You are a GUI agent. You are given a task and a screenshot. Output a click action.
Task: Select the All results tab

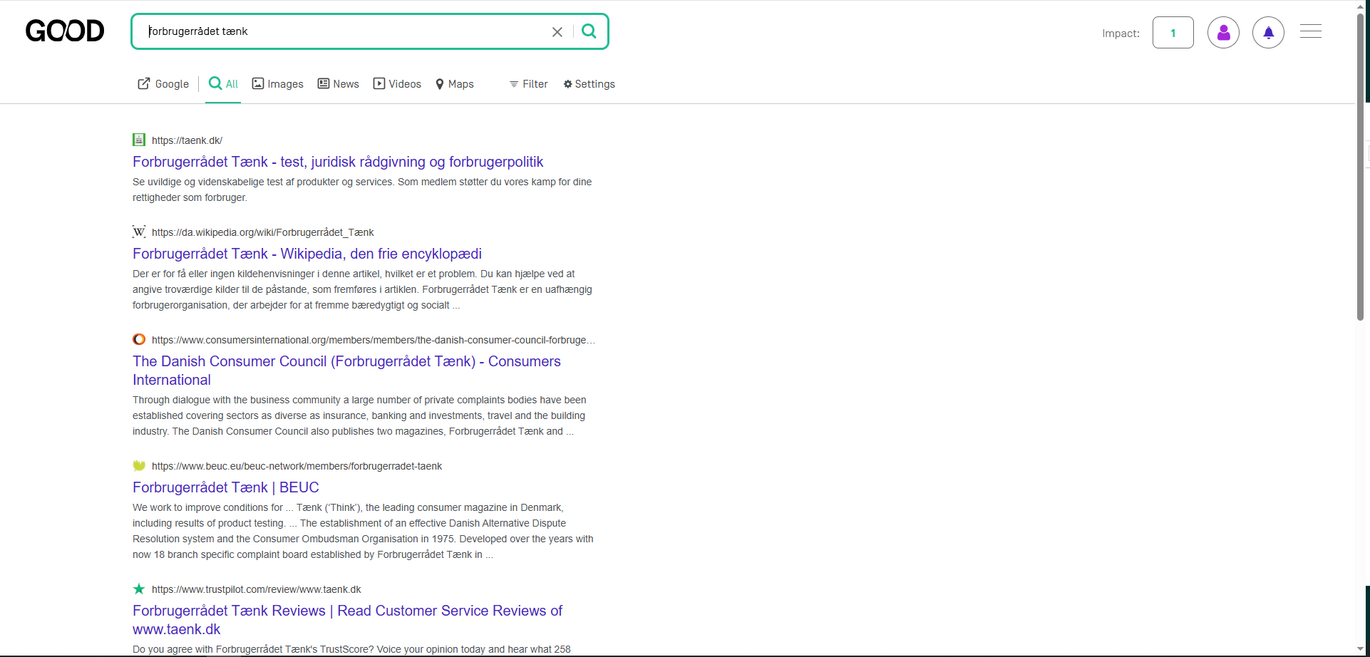coord(223,84)
